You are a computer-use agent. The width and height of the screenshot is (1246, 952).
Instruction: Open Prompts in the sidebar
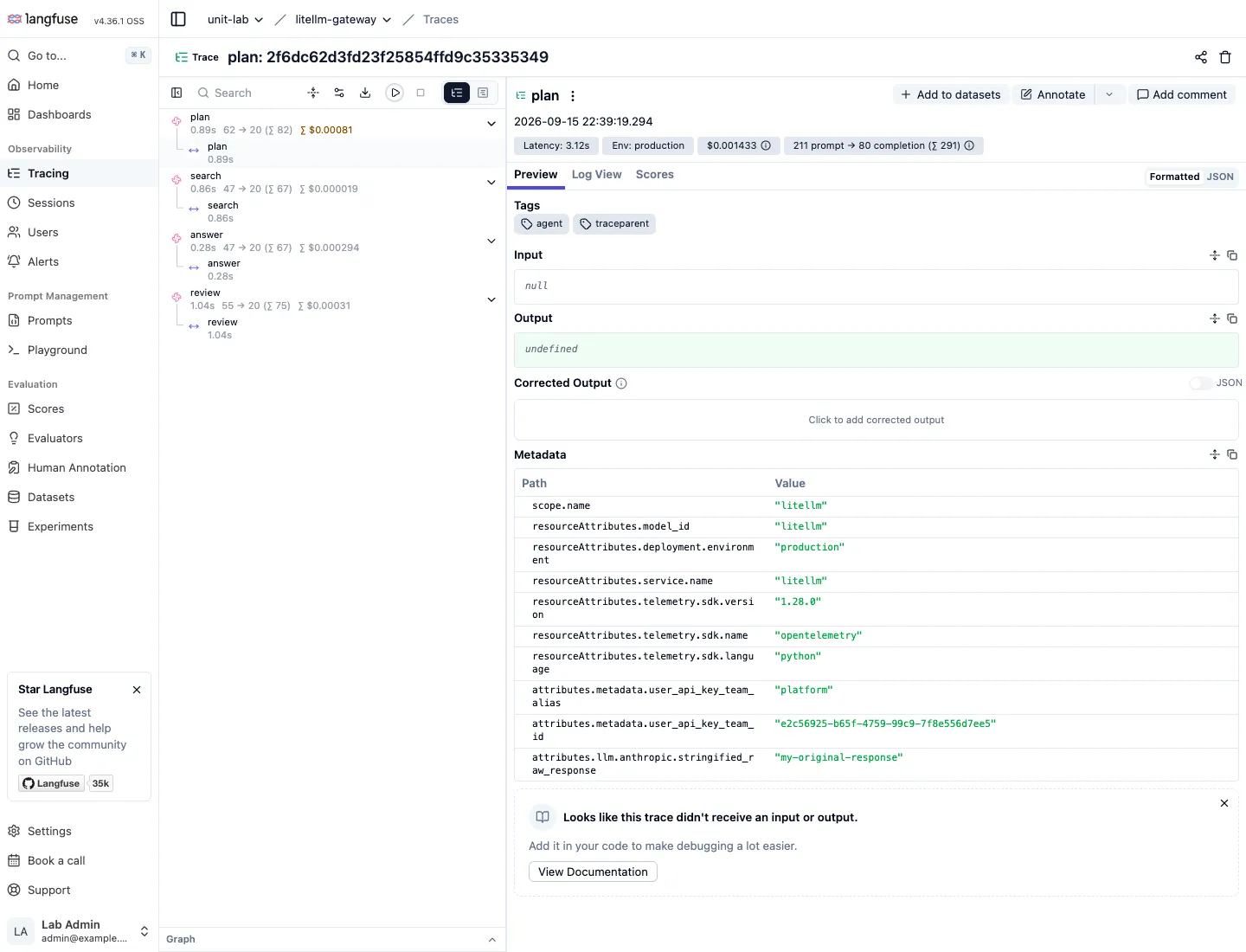pos(79,320)
